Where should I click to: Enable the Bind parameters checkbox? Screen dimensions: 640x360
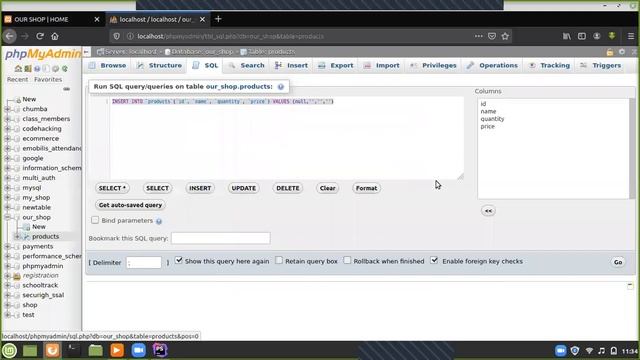95,220
